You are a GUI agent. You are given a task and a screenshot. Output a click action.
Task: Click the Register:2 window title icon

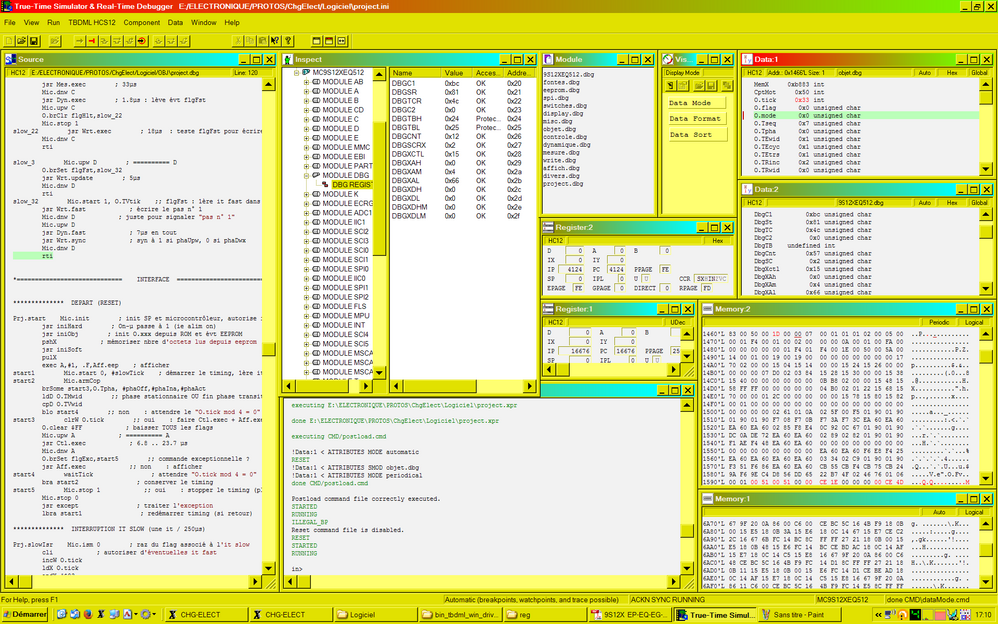click(x=548, y=227)
